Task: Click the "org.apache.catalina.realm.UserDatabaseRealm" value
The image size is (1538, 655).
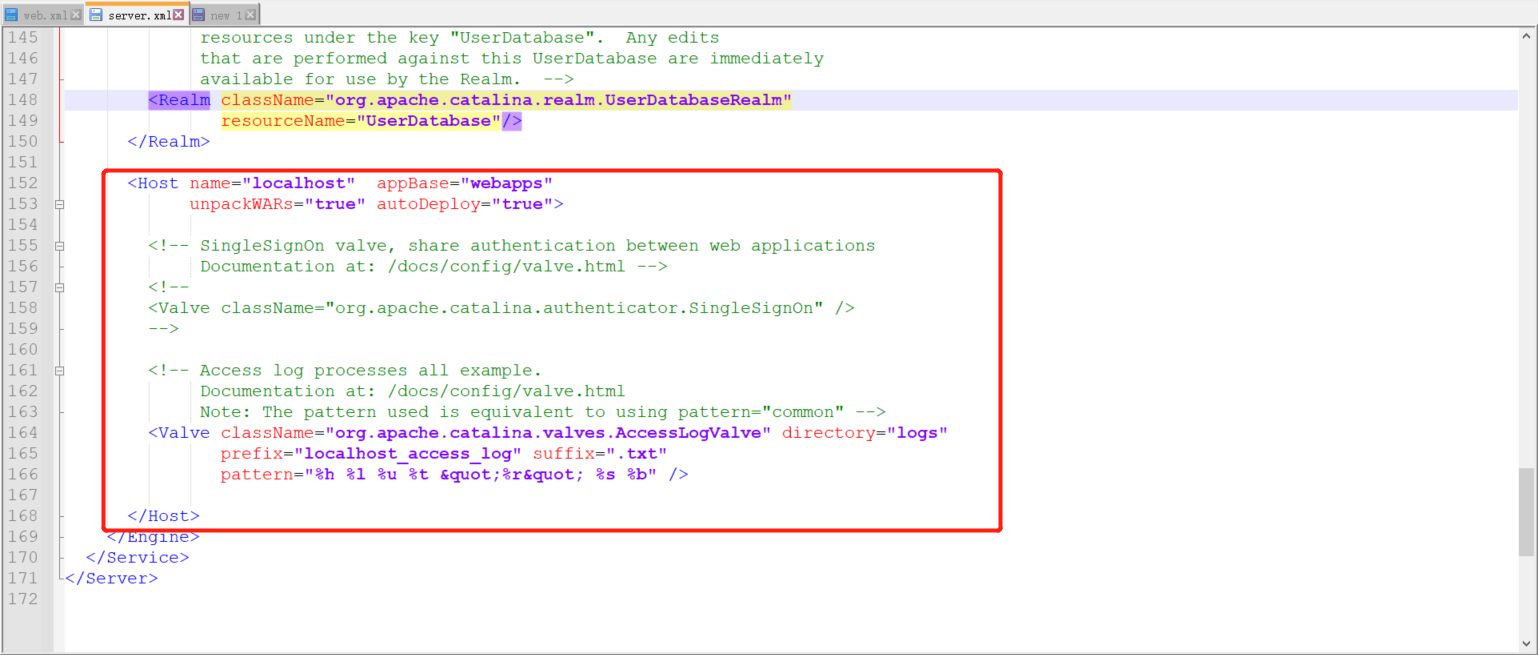Action: click(558, 100)
